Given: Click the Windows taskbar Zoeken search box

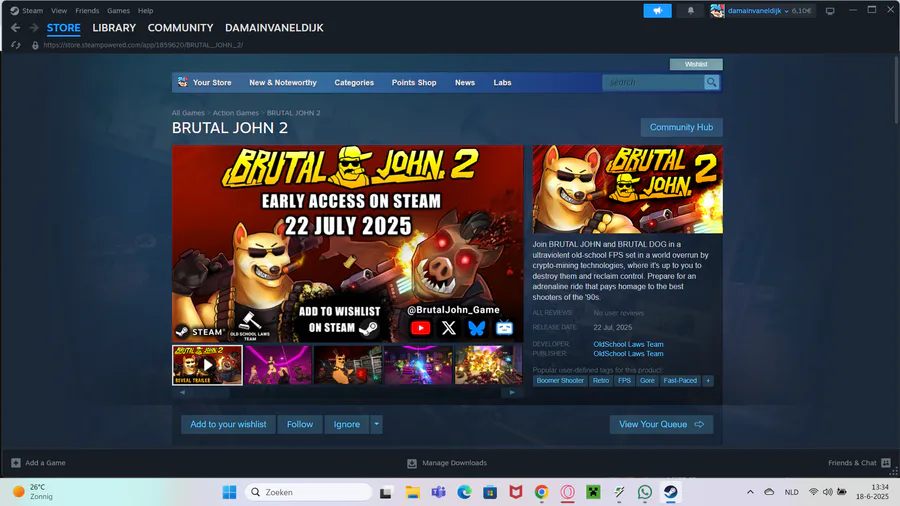Looking at the screenshot, I should tap(309, 492).
